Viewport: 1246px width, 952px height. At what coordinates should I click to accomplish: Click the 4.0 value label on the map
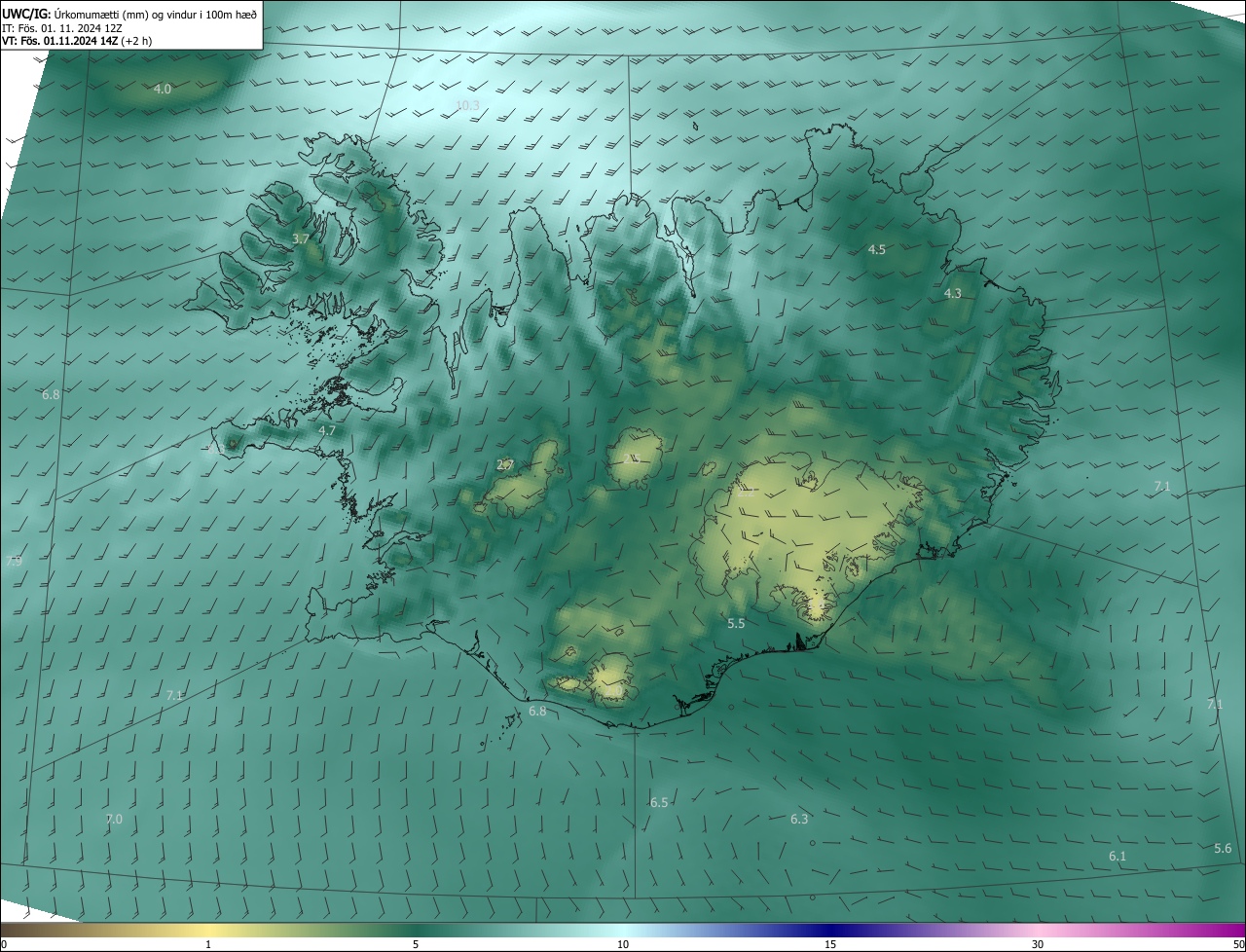tap(163, 89)
